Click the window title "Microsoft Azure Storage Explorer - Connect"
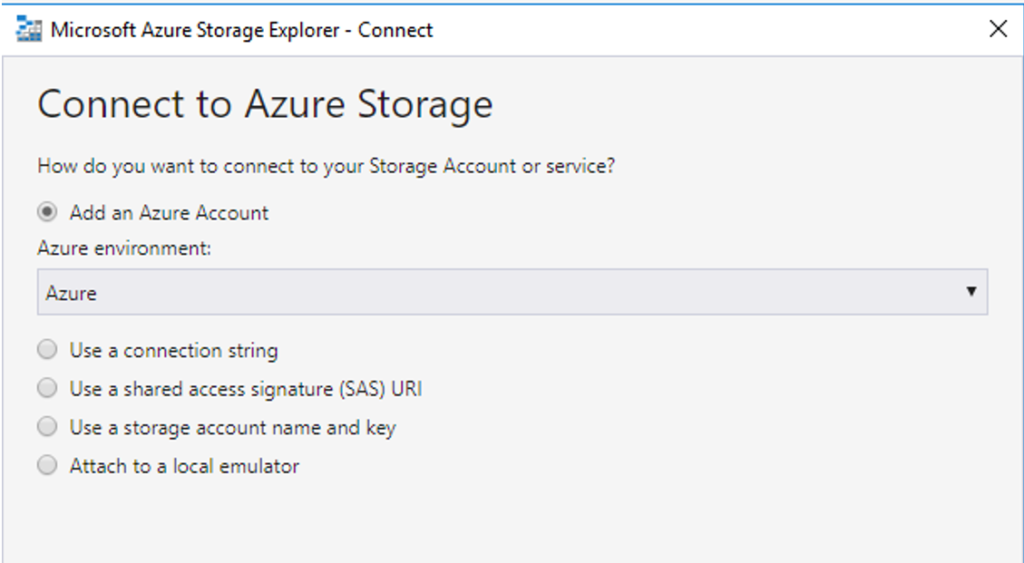Image resolution: width=1024 pixels, height=563 pixels. (x=242, y=30)
